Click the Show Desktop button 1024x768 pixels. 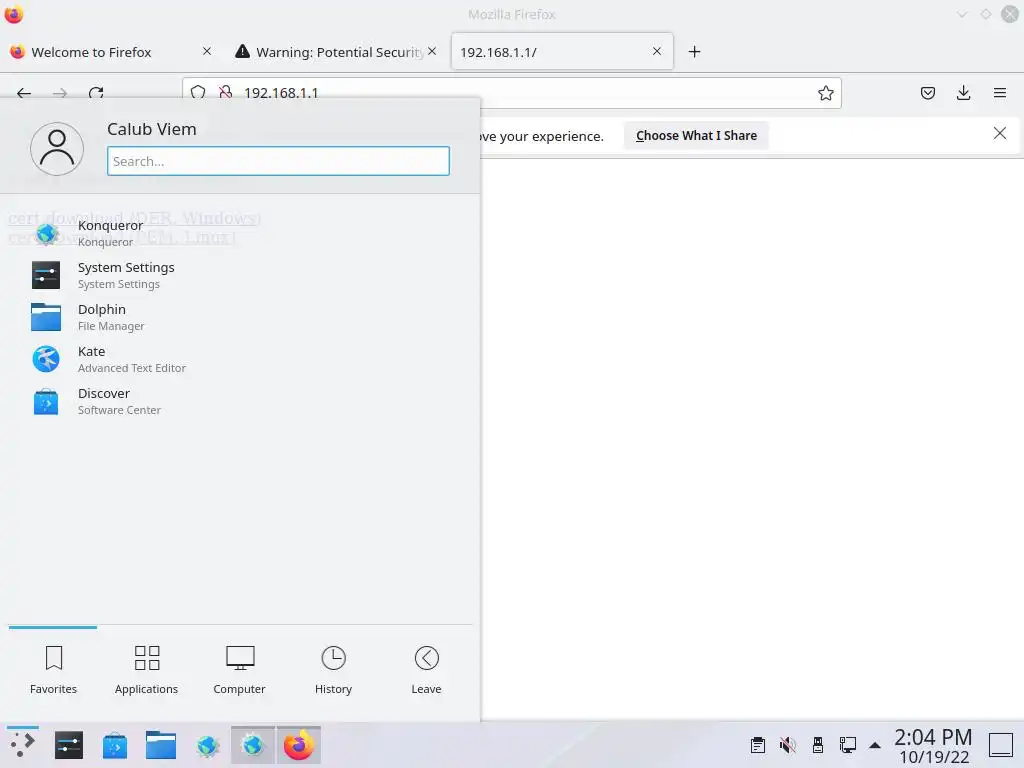[1000, 745]
